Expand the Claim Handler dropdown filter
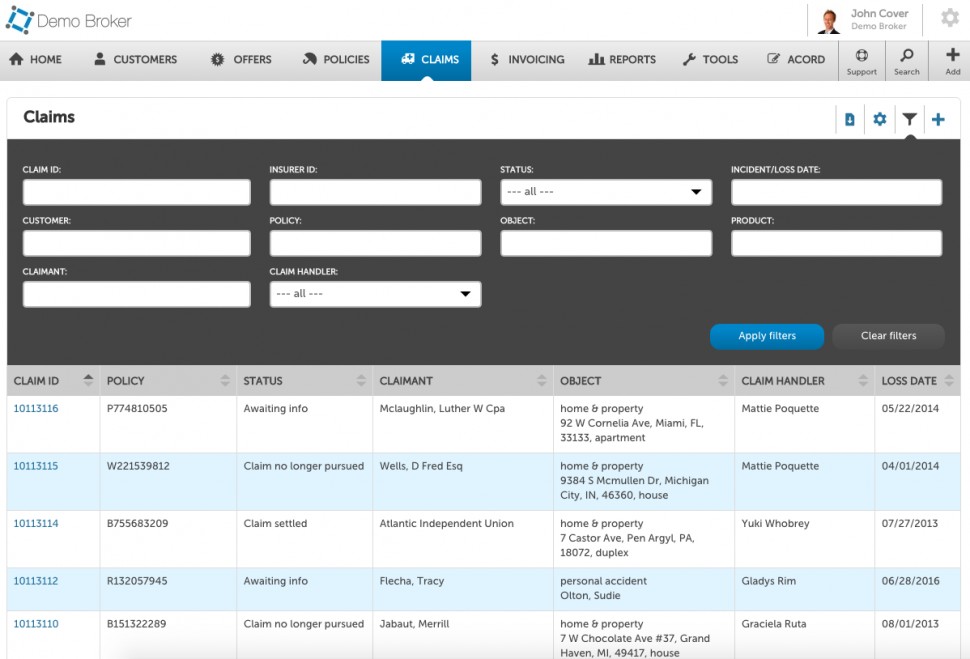 pos(375,294)
